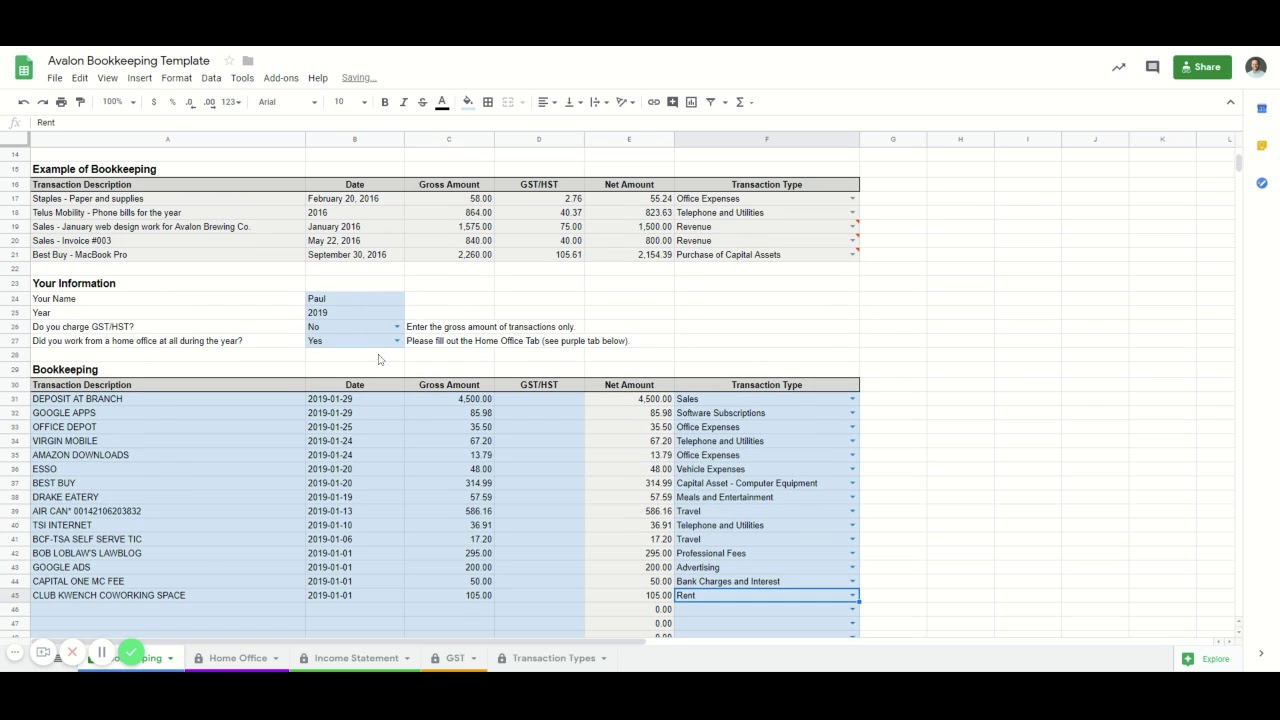
Task: Switch to the GST tab
Action: coord(455,658)
